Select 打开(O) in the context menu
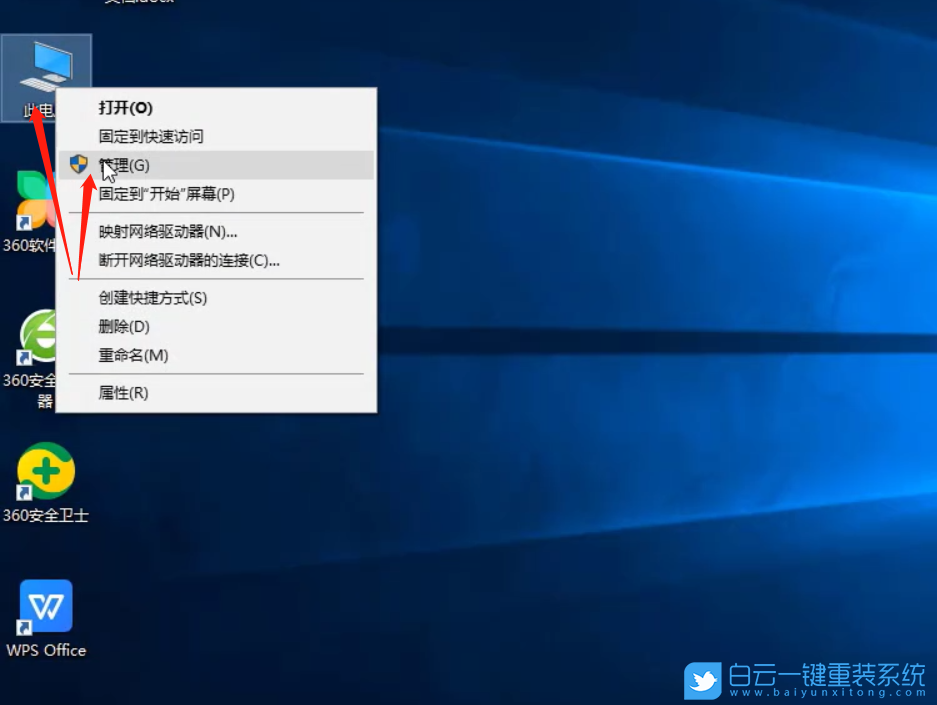937x705 pixels. click(x=125, y=108)
